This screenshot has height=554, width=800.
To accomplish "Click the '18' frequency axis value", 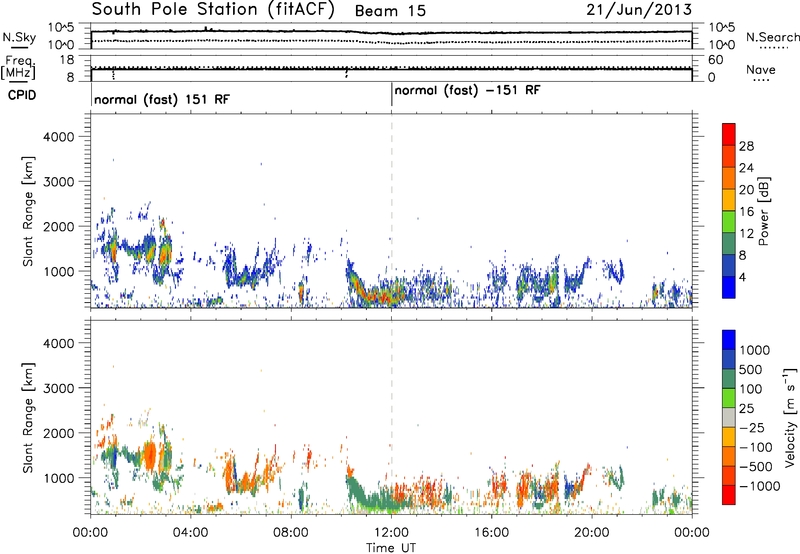I will 67,60.
